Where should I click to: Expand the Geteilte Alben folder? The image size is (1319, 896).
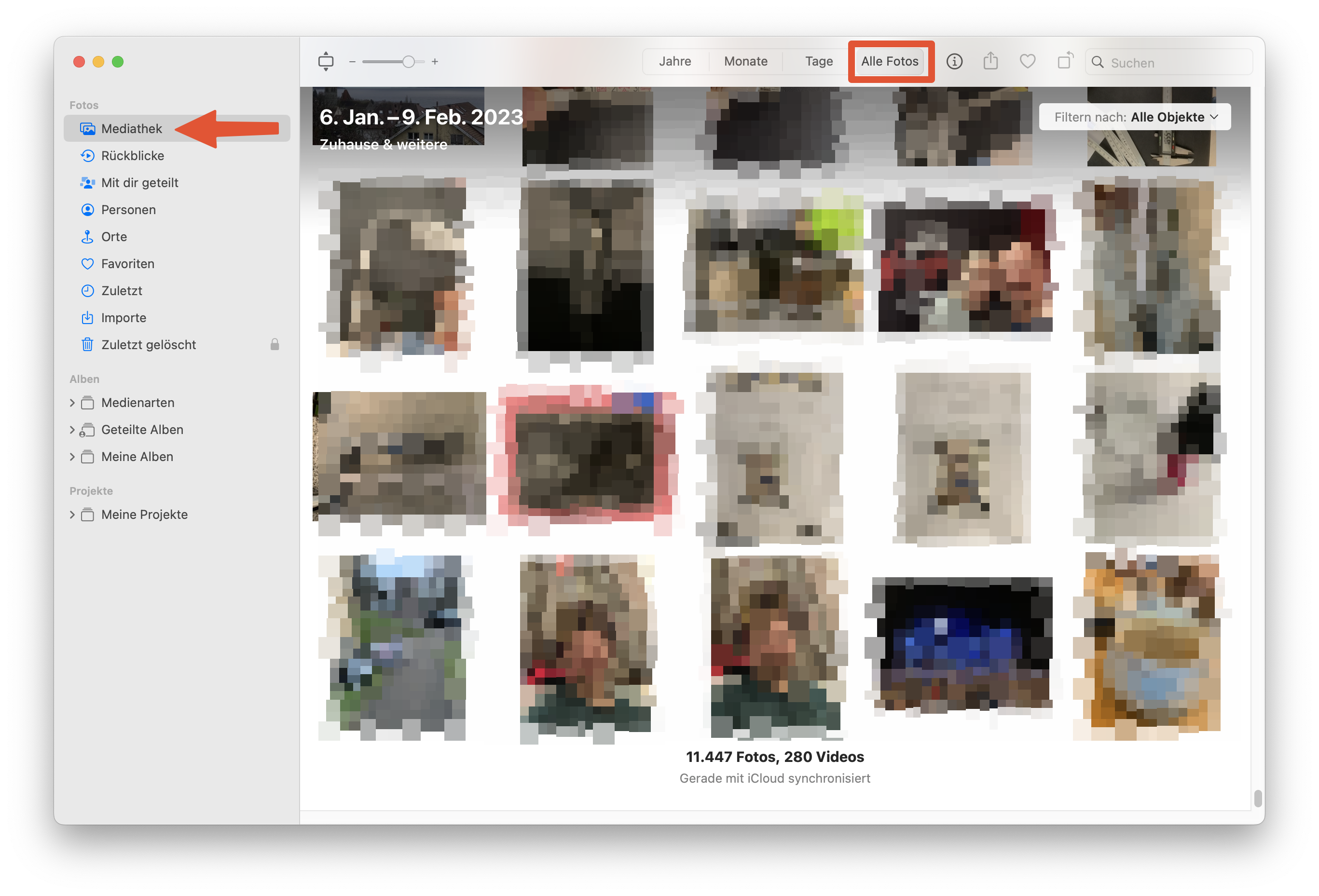72,430
